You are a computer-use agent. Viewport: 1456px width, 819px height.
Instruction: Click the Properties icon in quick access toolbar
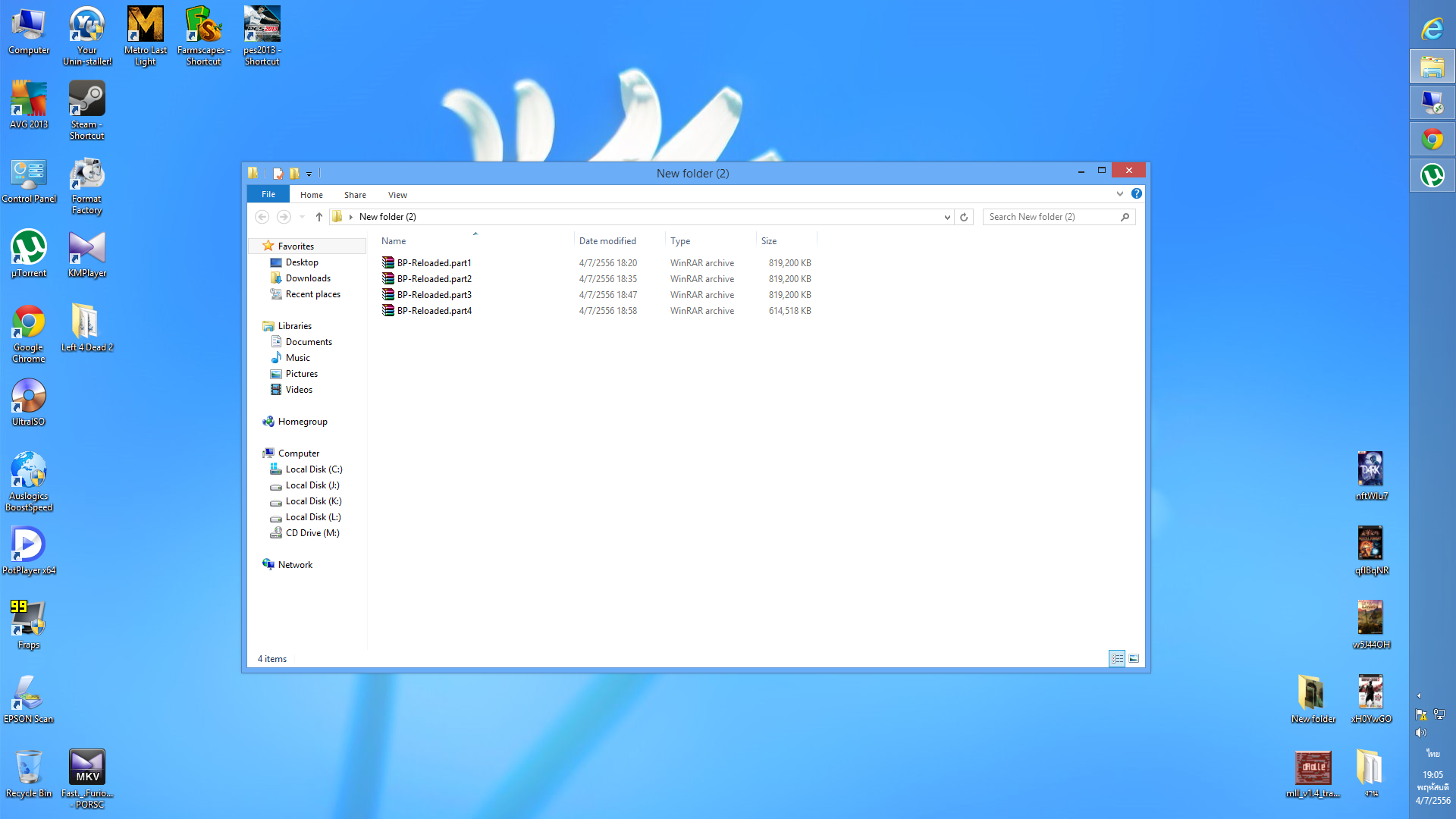click(278, 174)
